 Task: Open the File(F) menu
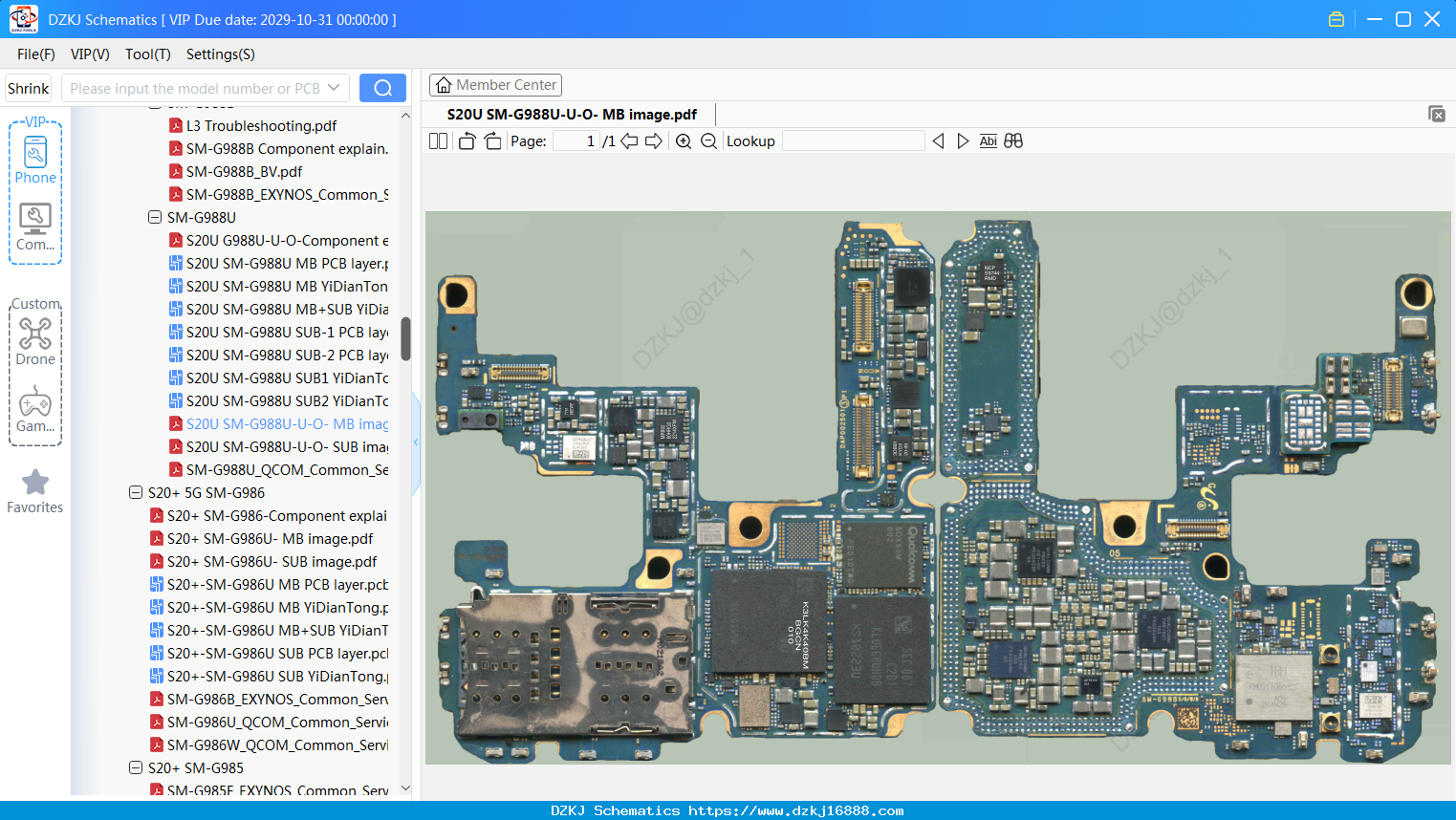36,54
